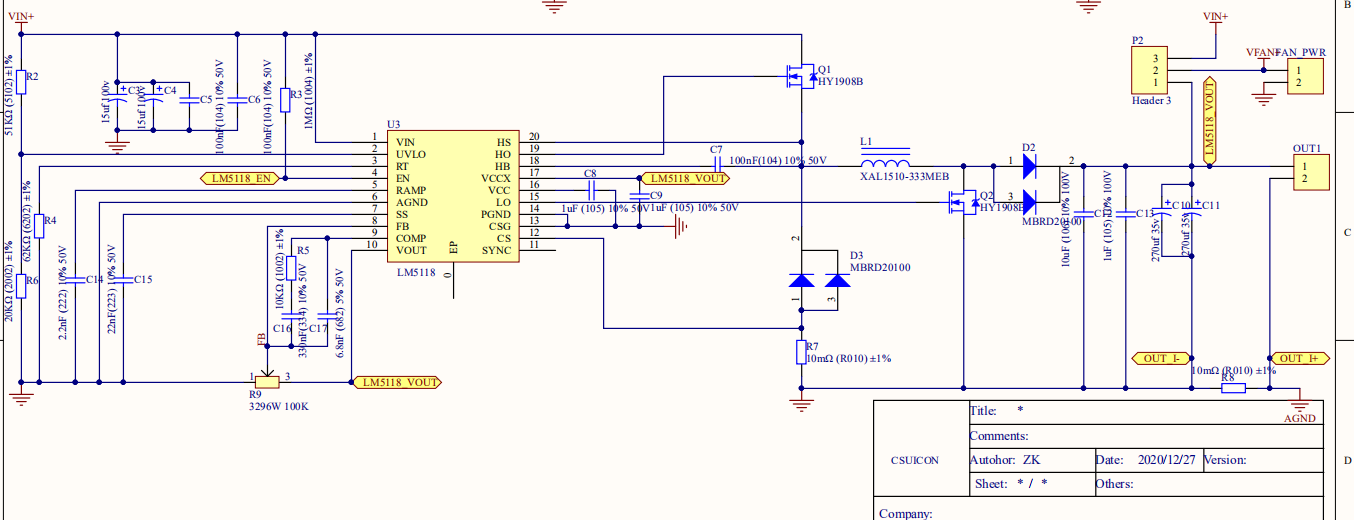
Task: Click the CSUICON text in title block
Action: [x=915, y=461]
